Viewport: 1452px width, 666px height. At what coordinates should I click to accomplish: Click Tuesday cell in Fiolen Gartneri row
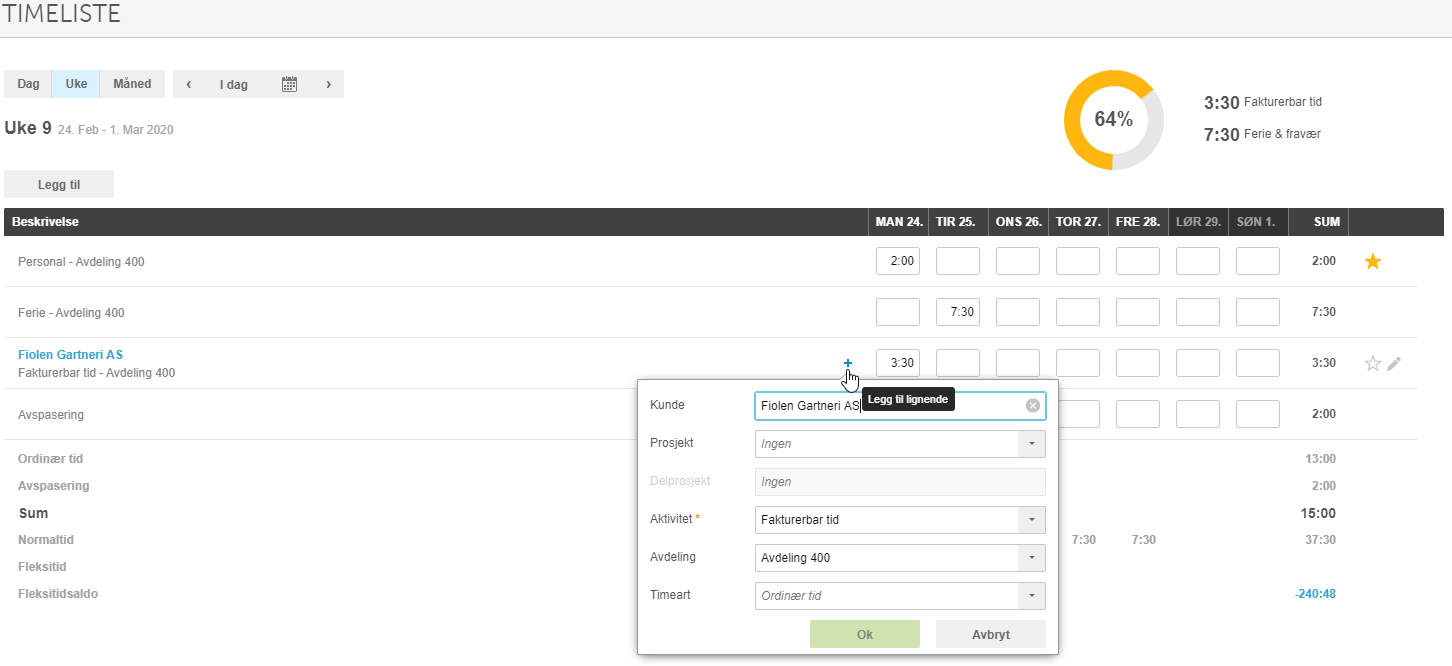(958, 363)
